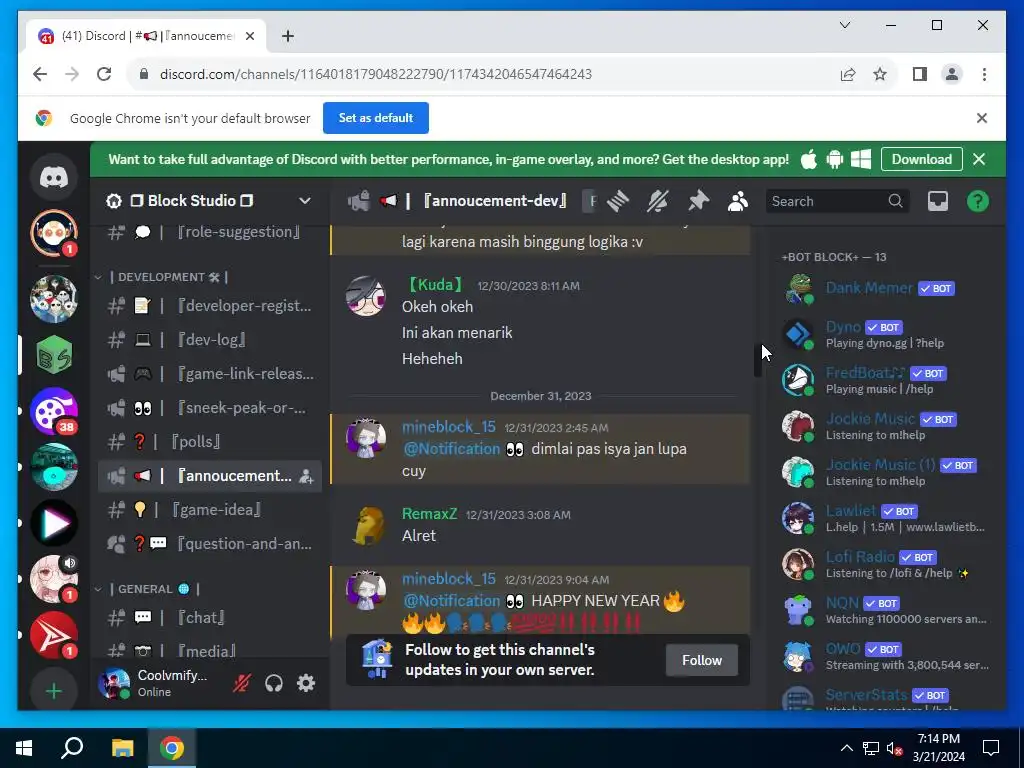The width and height of the screenshot is (1024, 768).
Task: Open the sneek-peak-or channel
Action: 209,408
